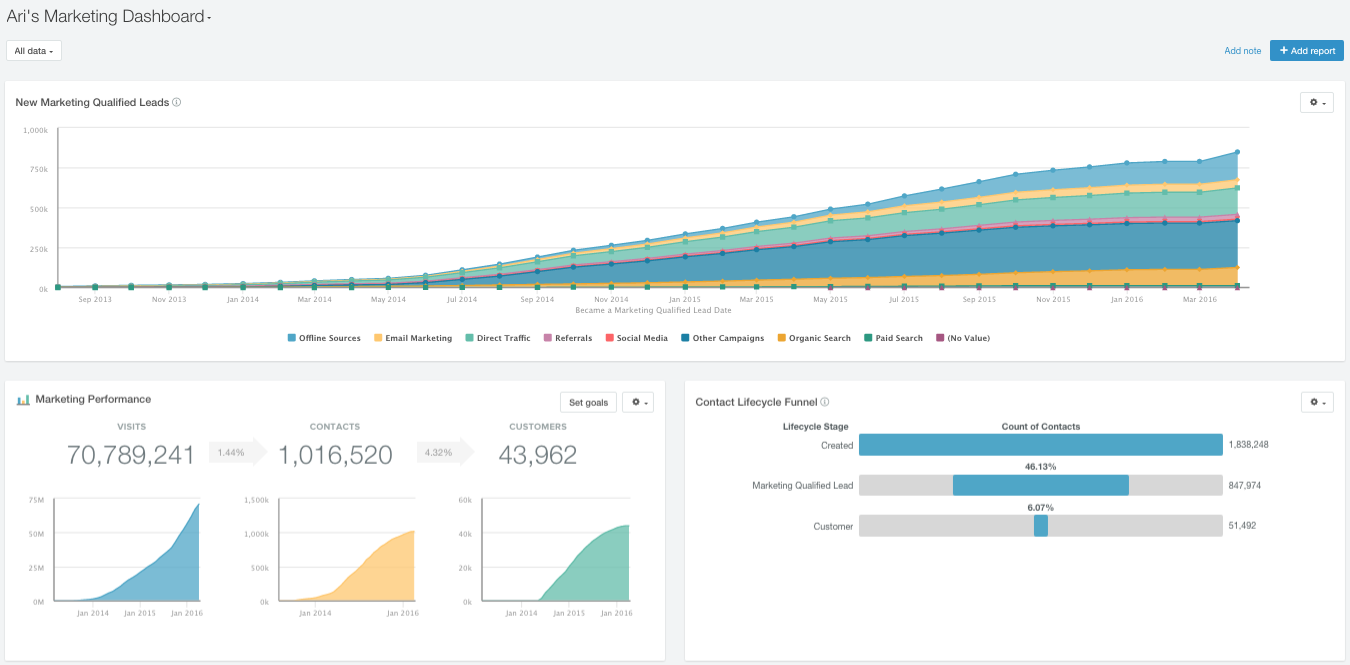Open gear settings for Marketing Performance report
The width and height of the screenshot is (1350, 665).
(638, 402)
